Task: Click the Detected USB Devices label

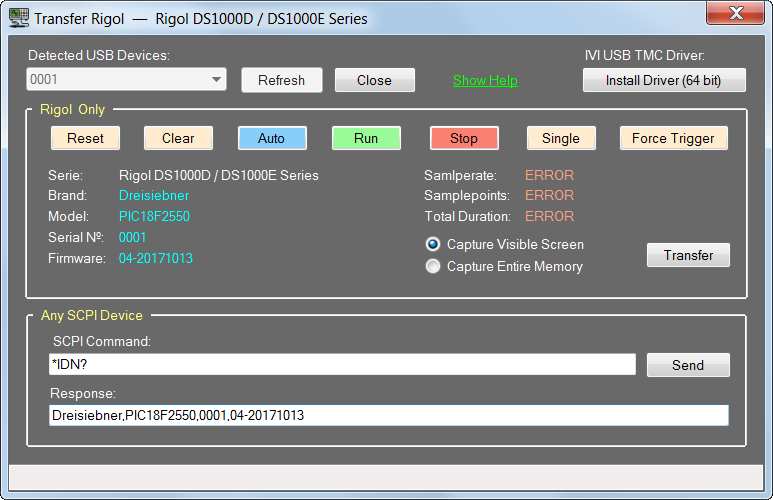Action: click(x=99, y=55)
